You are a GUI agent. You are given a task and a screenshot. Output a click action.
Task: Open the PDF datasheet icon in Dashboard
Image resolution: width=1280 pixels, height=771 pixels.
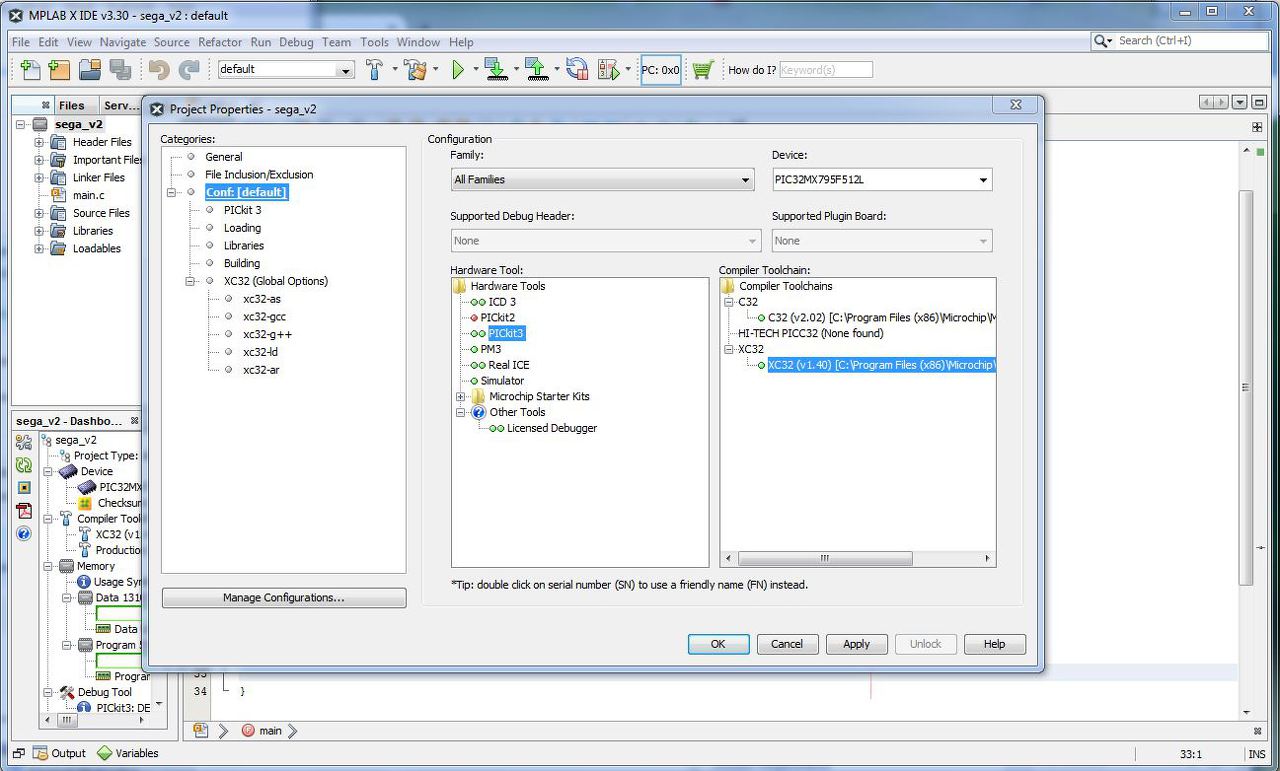tap(24, 511)
